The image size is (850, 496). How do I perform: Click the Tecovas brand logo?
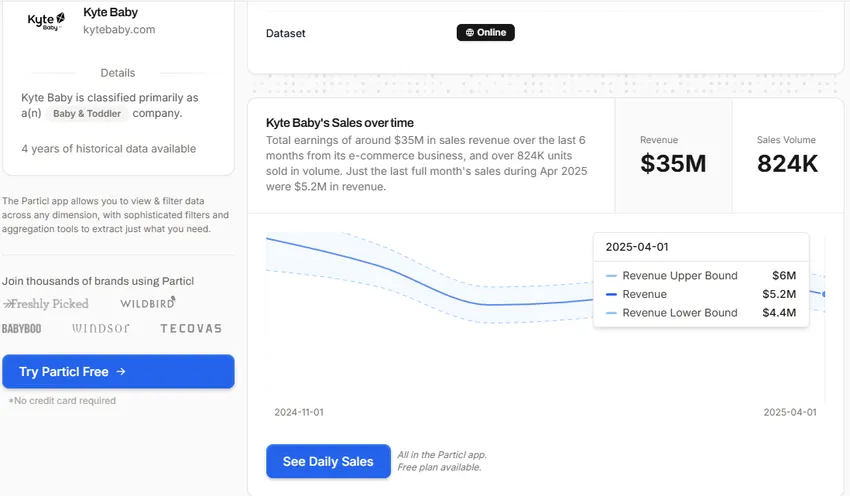(x=190, y=328)
